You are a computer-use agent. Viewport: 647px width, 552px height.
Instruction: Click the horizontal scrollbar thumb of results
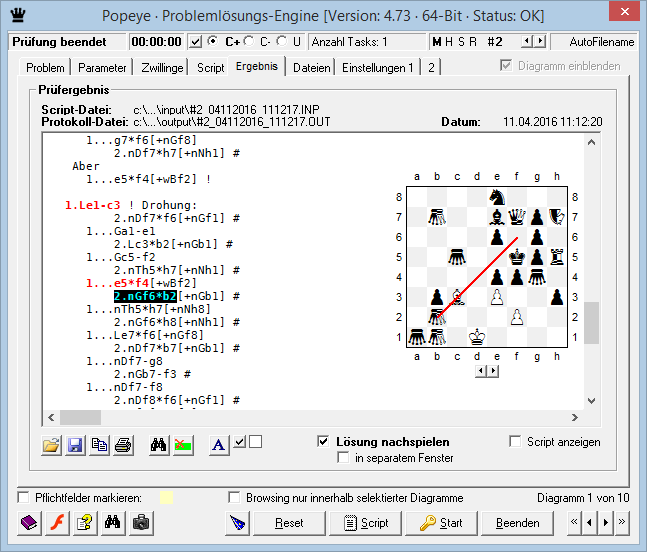coord(80,417)
